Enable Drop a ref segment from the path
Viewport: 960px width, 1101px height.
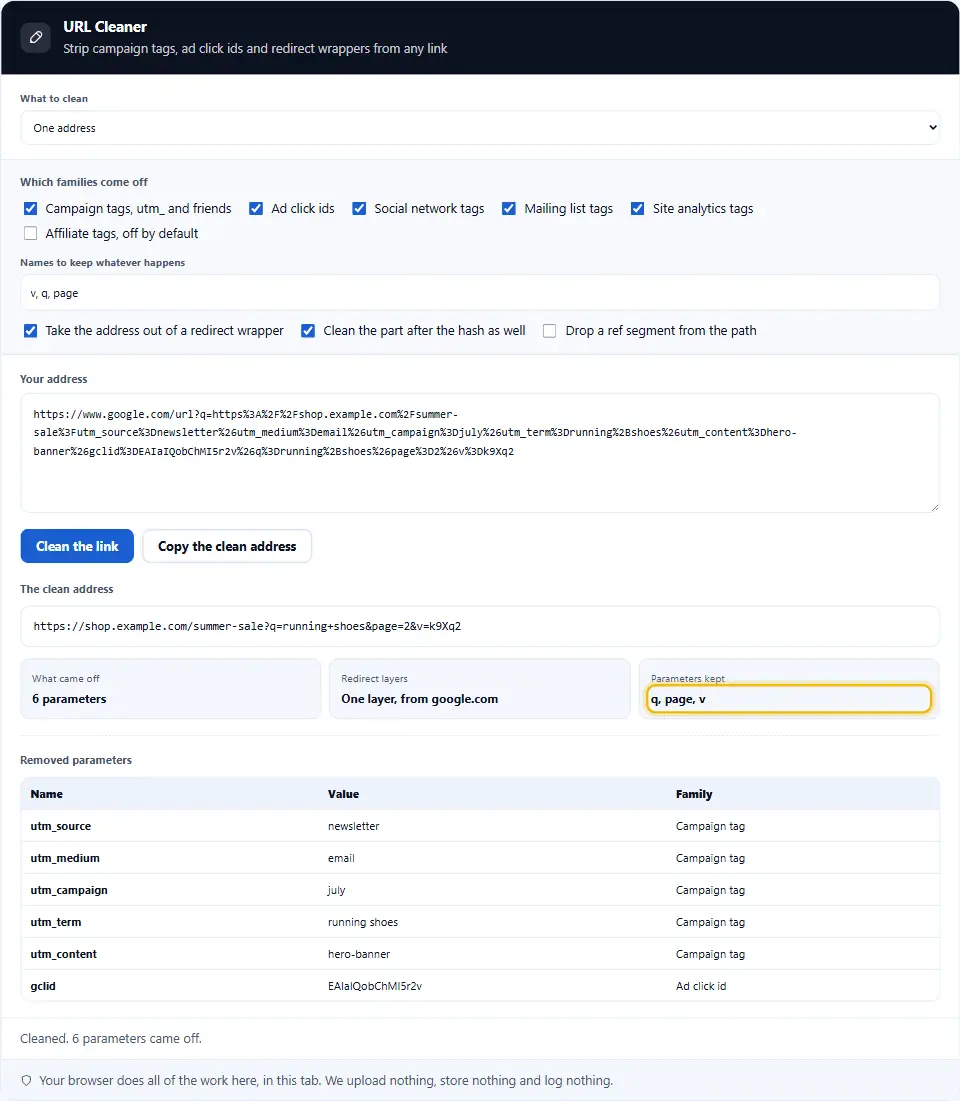click(550, 331)
